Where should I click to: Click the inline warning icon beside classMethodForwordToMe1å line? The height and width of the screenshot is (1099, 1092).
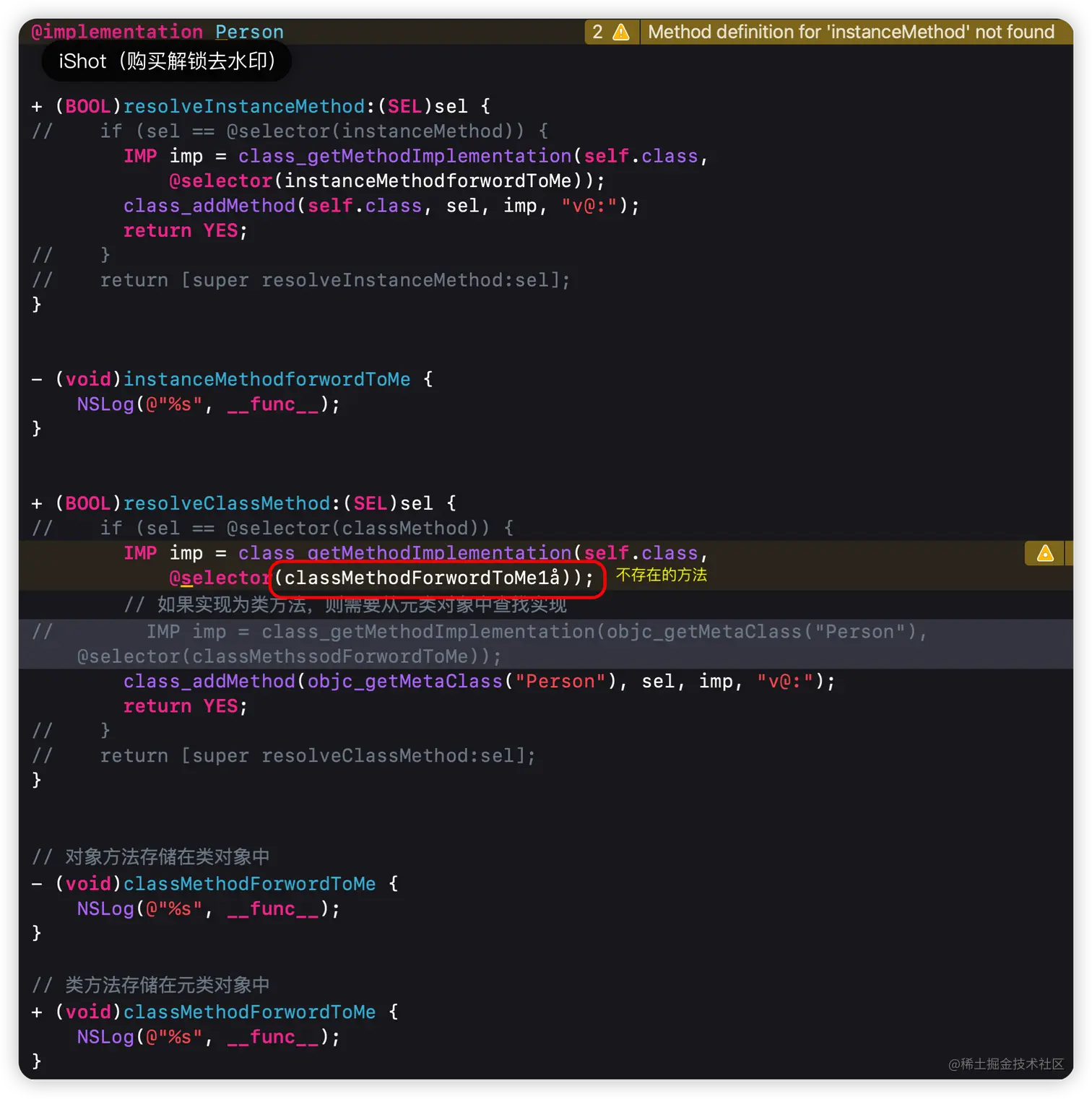(1044, 553)
